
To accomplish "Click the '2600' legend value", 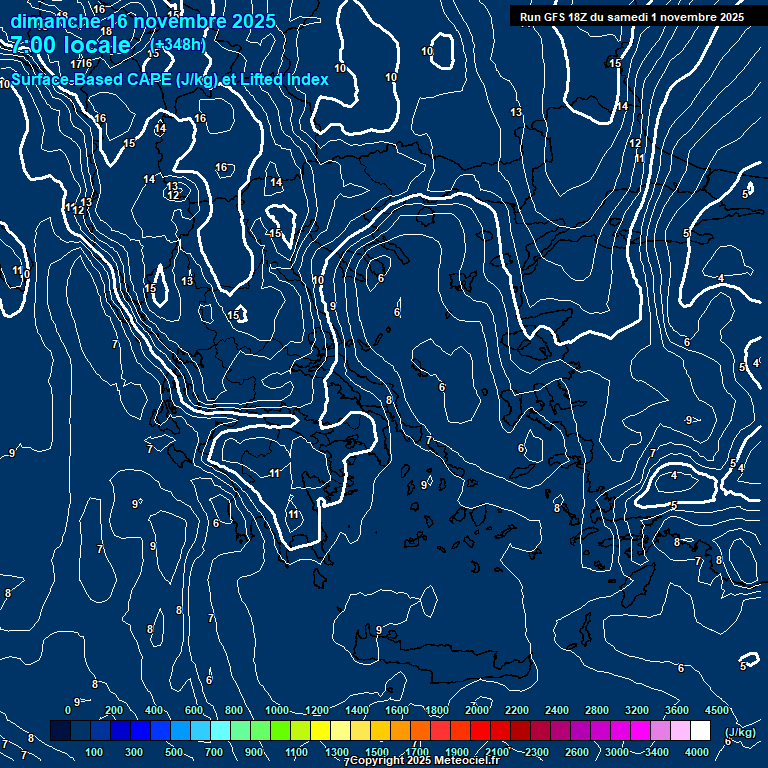I will (x=576, y=752).
